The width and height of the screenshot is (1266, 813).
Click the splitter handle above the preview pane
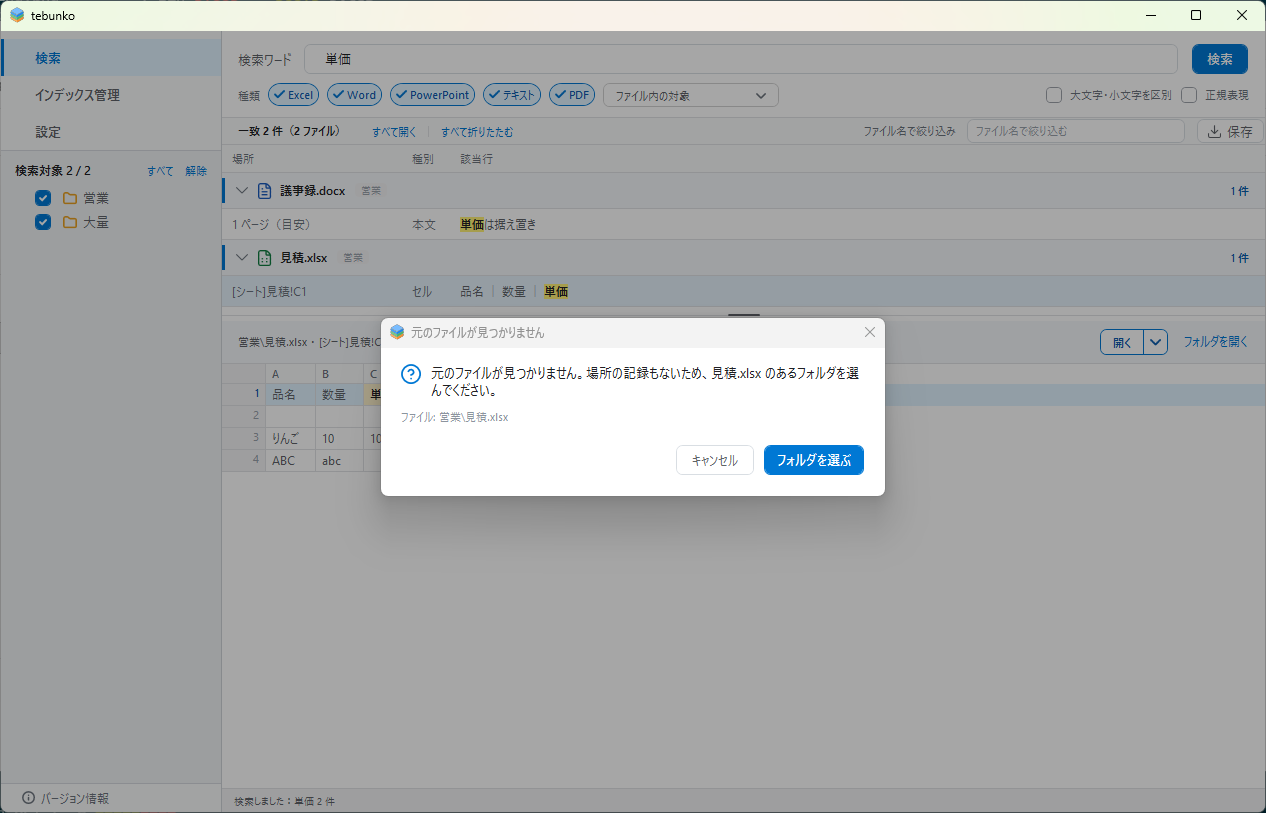coord(744,316)
